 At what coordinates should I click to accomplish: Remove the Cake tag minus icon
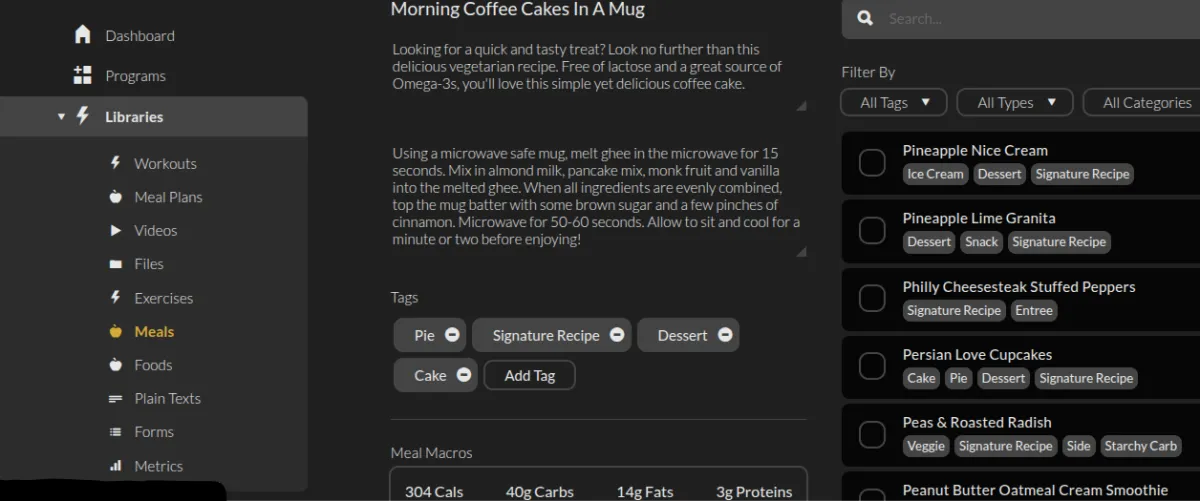tap(463, 375)
